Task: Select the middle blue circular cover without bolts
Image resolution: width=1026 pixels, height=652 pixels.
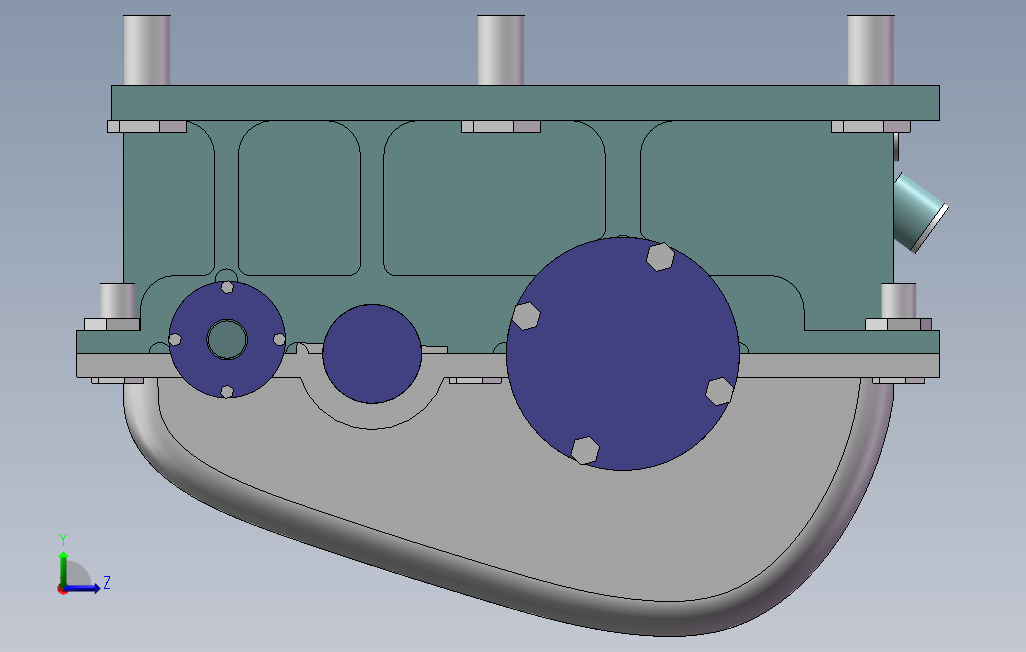Action: click(x=372, y=353)
